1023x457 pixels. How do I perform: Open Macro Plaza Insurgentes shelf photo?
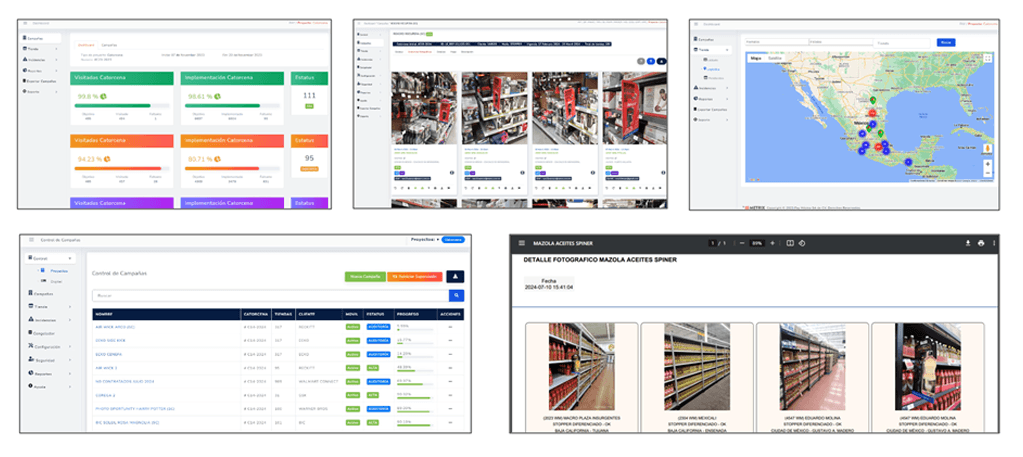pos(581,366)
